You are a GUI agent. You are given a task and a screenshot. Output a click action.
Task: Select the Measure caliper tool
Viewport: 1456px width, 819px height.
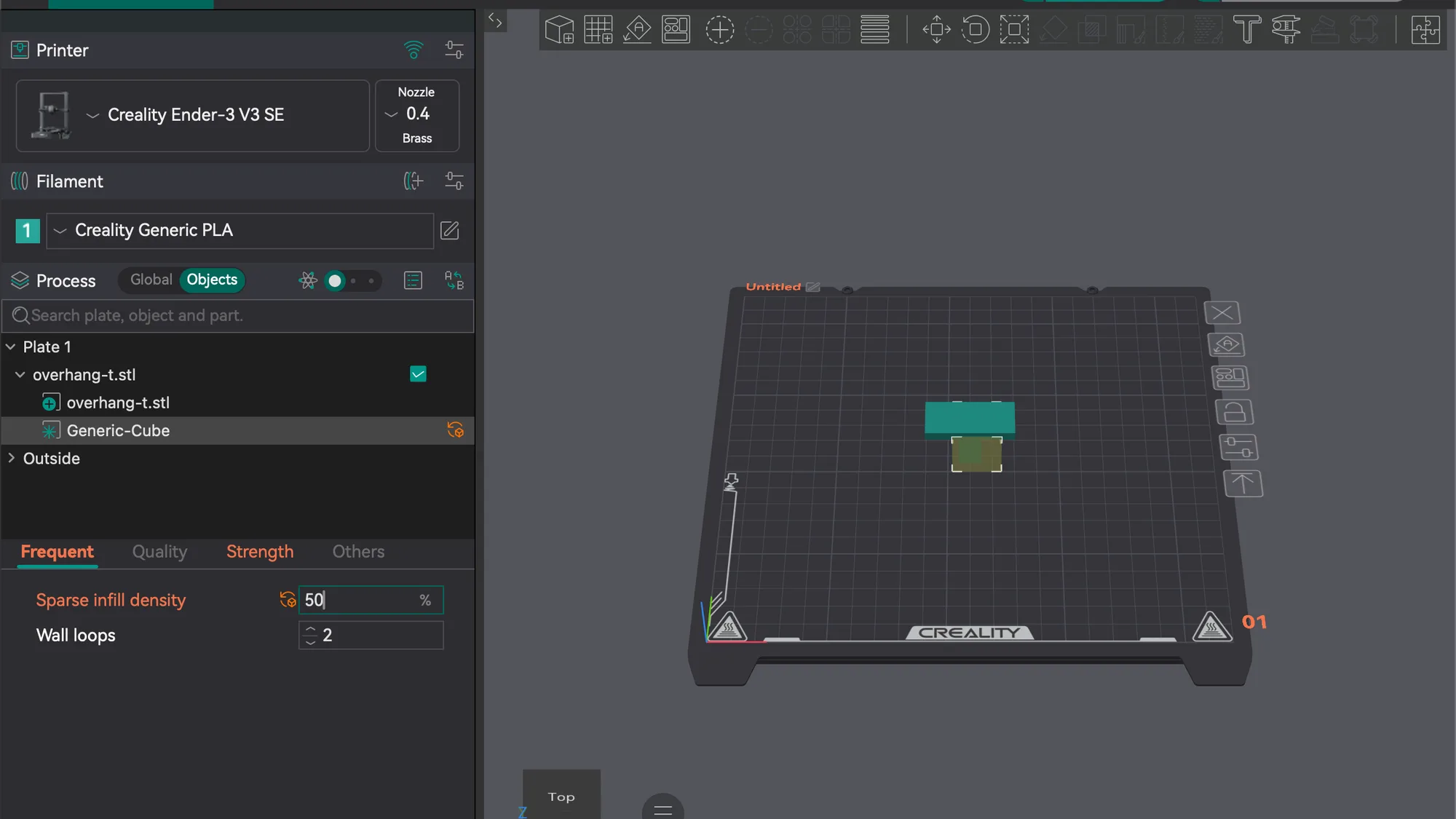tap(1286, 30)
